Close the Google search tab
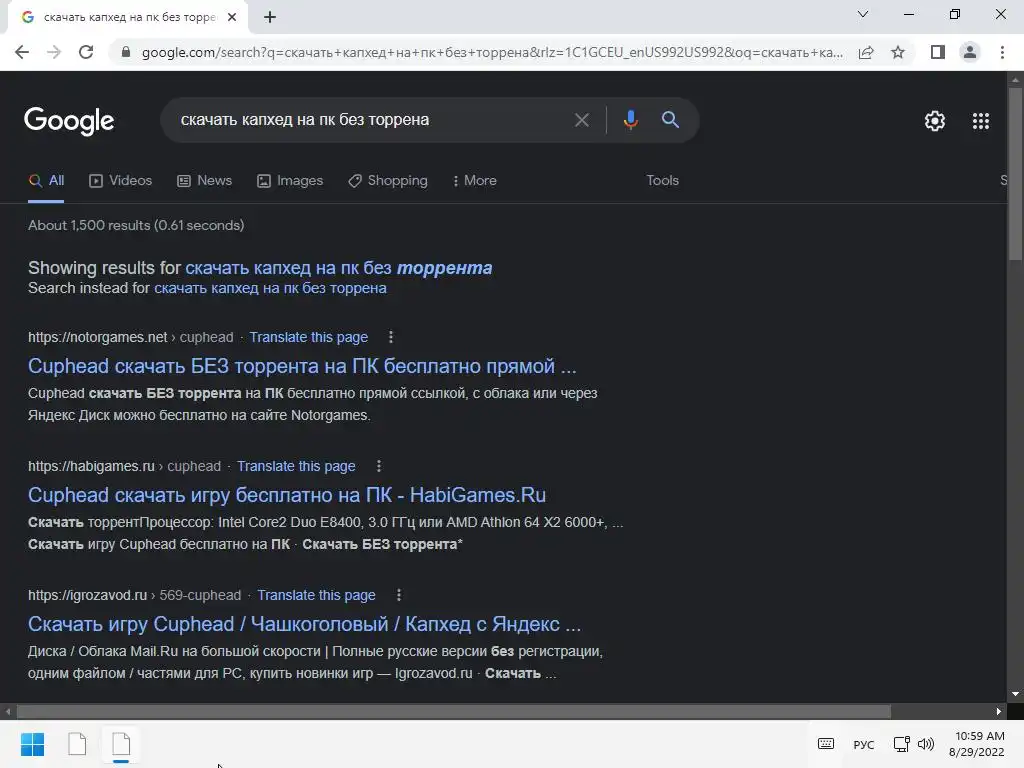Image resolution: width=1024 pixels, height=768 pixels. tap(232, 17)
